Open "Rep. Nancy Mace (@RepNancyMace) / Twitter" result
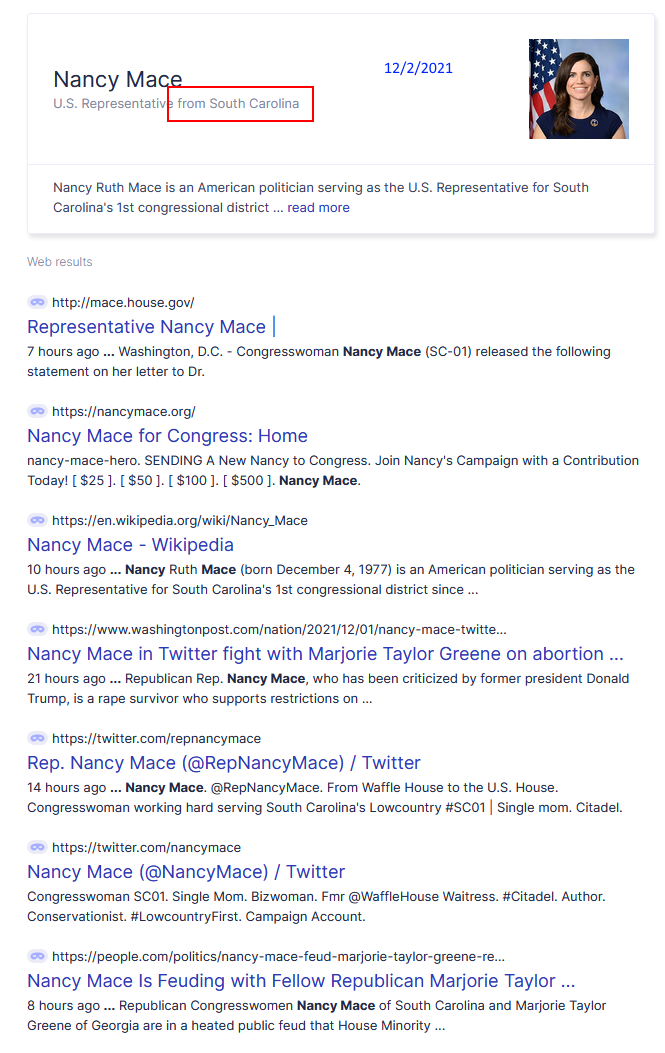 tap(224, 763)
